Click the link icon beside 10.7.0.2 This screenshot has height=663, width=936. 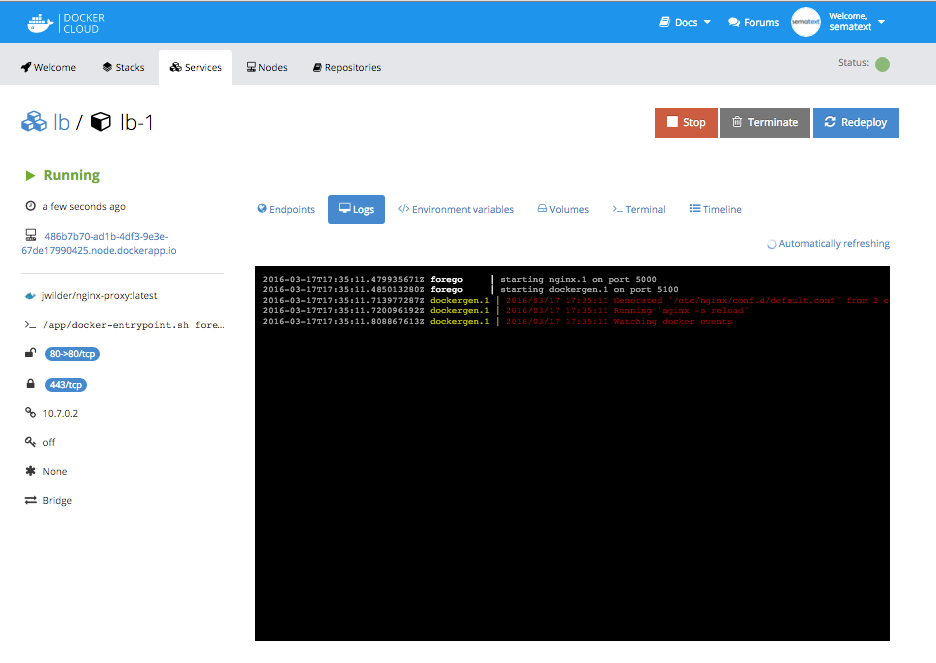(30, 412)
